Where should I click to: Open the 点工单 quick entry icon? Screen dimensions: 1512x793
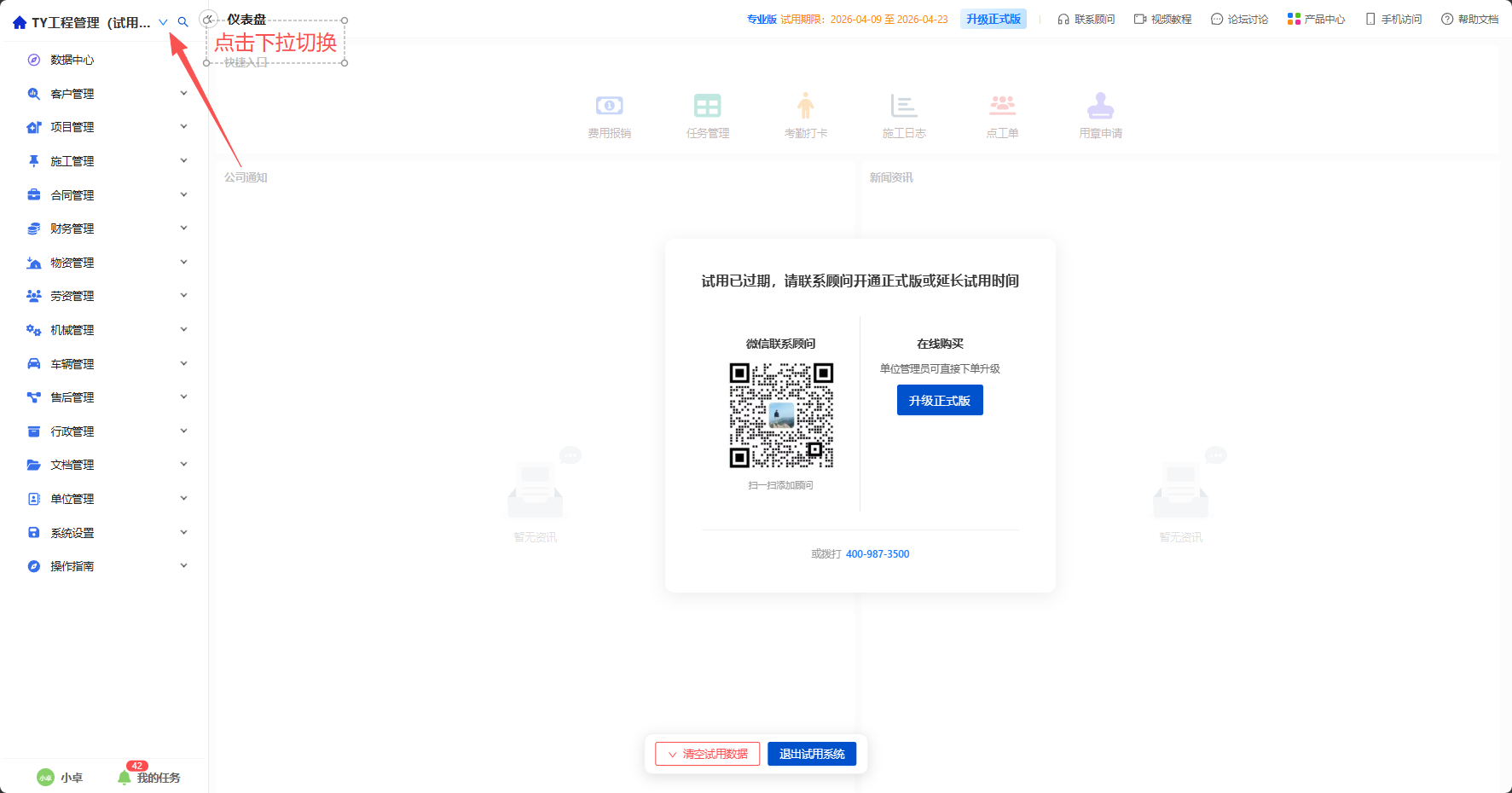1003,106
